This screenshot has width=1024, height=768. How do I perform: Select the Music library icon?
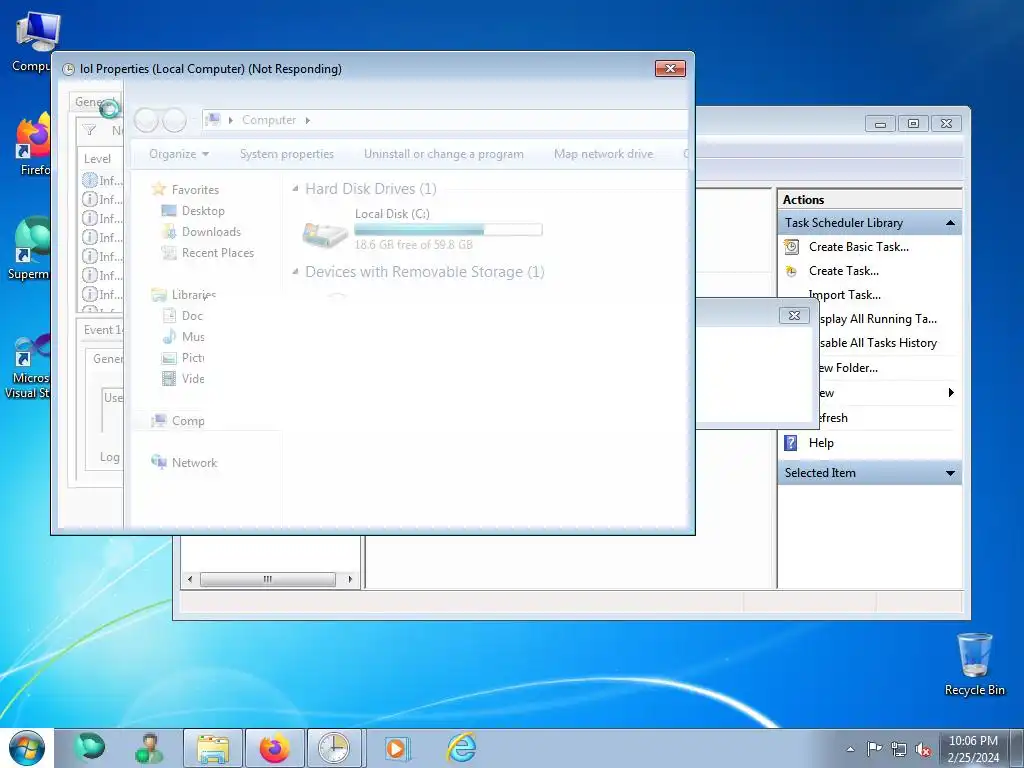(x=169, y=337)
